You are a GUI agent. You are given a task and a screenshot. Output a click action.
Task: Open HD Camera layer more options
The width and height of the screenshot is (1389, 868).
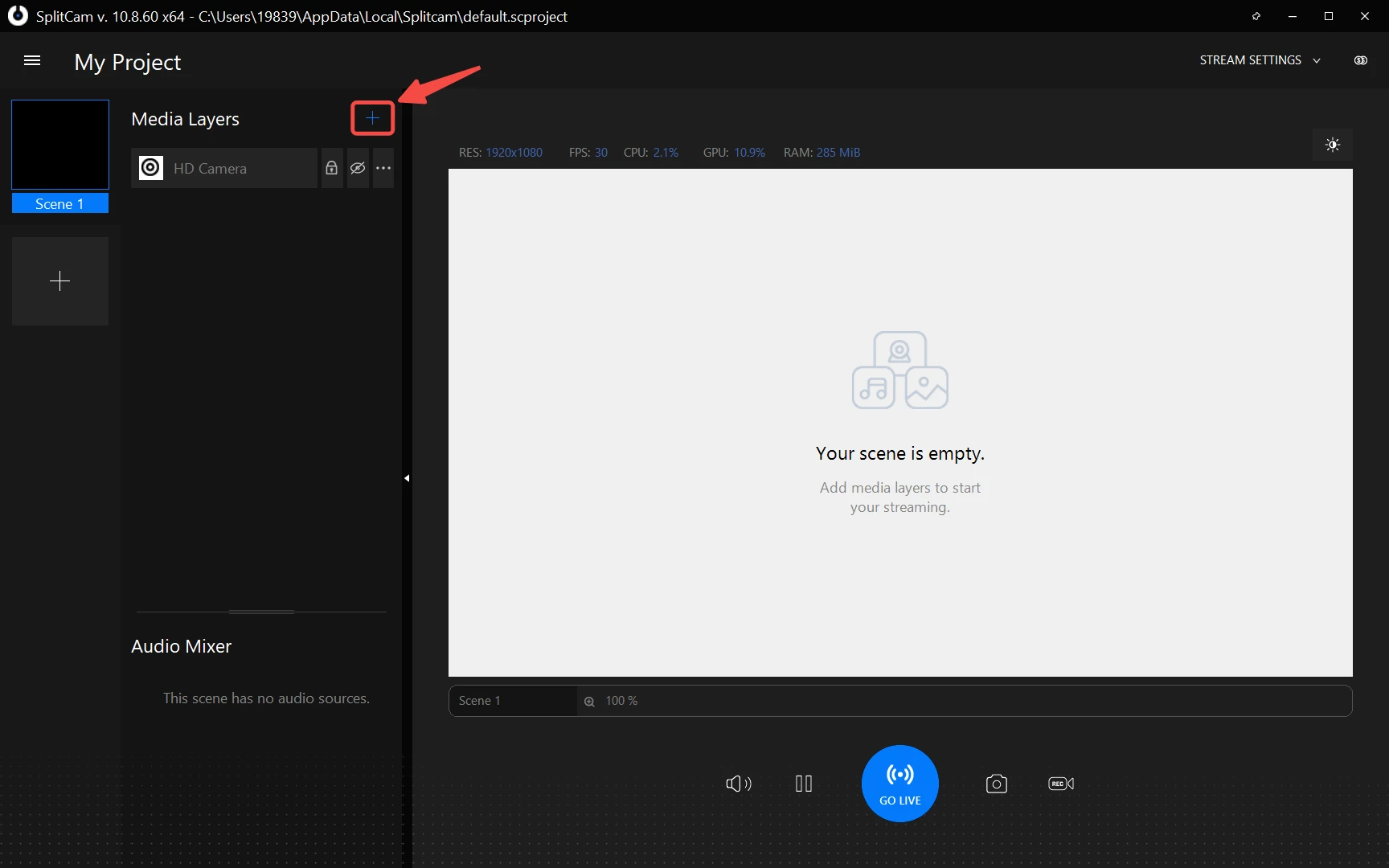click(383, 168)
